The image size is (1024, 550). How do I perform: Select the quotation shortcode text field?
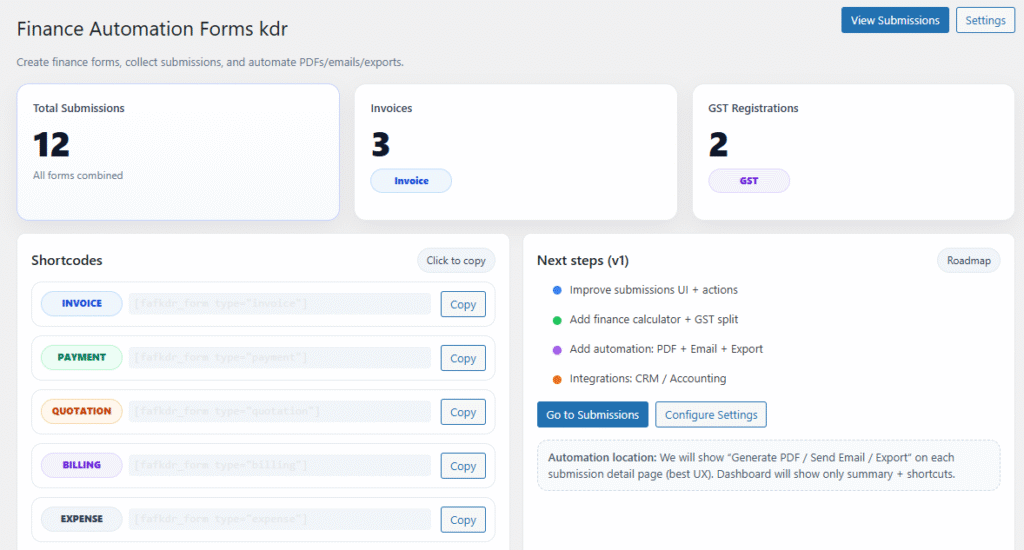[280, 412]
